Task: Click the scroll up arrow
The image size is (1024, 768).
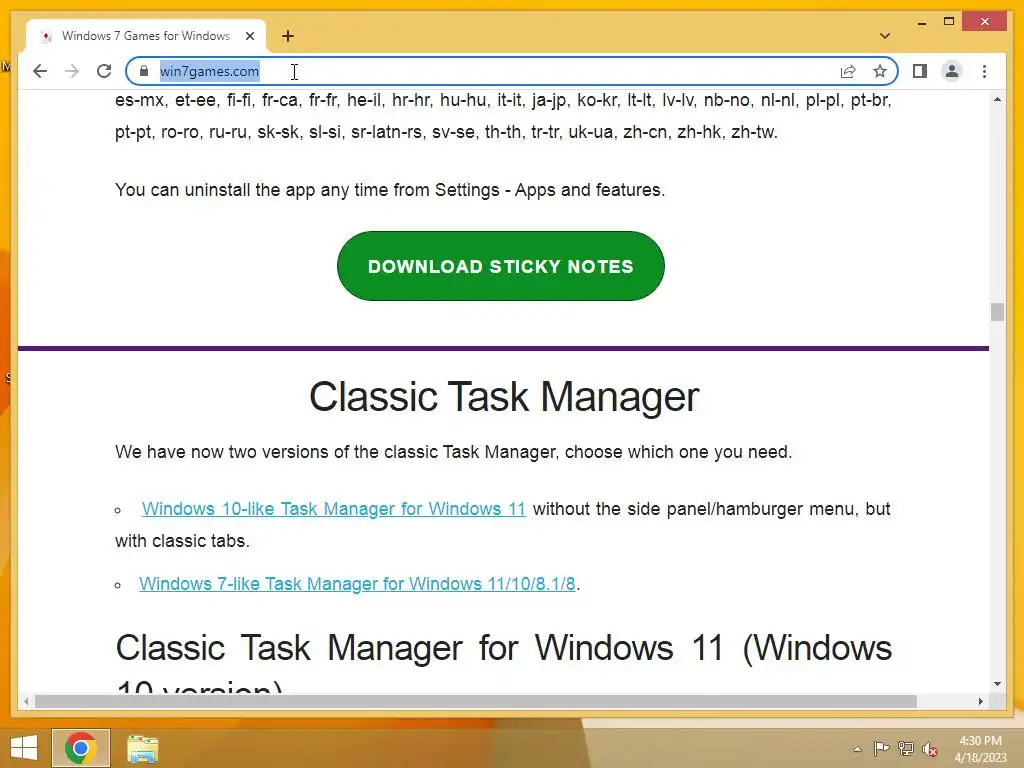Action: pyautogui.click(x=997, y=99)
